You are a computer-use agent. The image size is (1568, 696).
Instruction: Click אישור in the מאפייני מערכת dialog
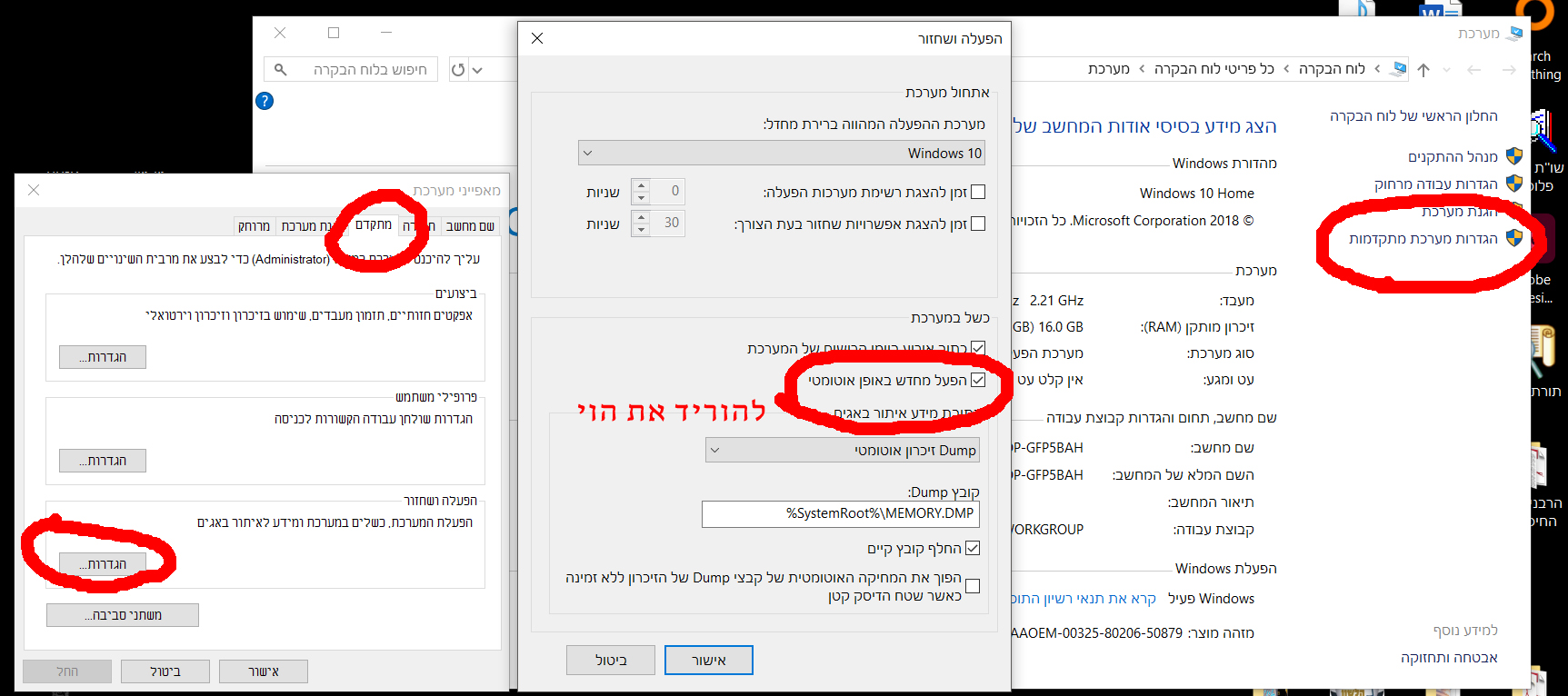[264, 671]
